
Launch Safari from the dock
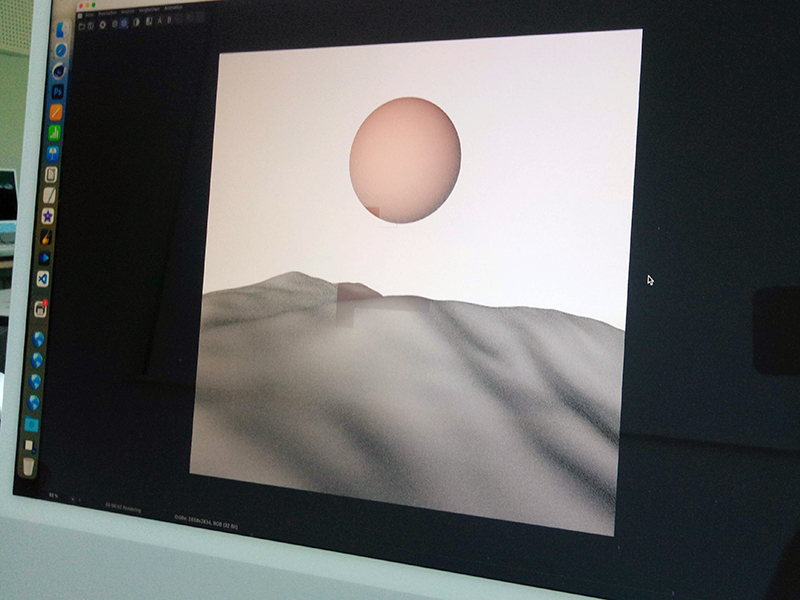(60, 49)
